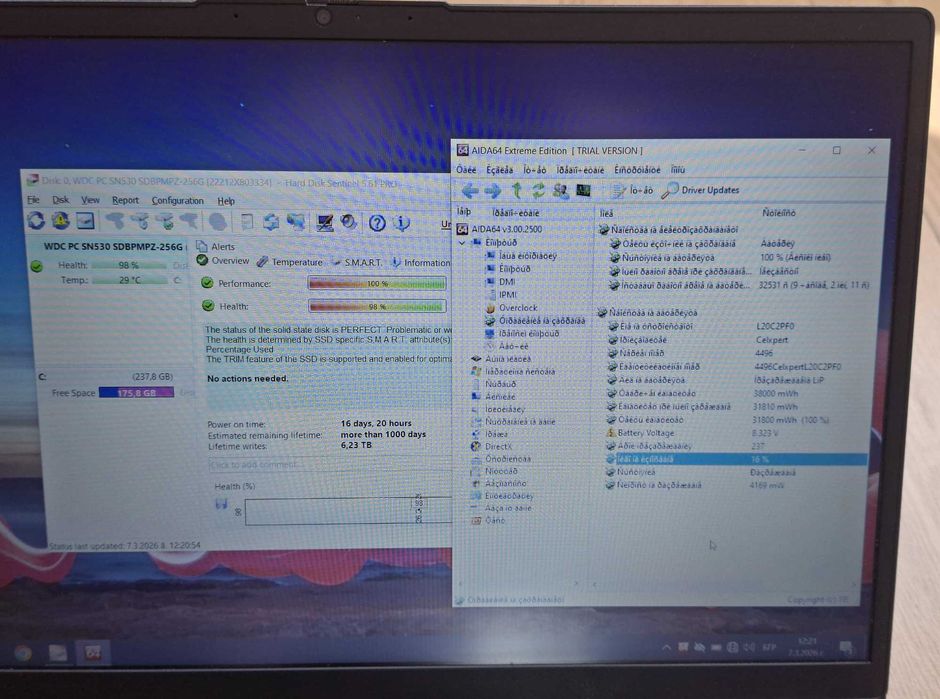Click the highlighted 16 % row in AIDA64
Screen dimensions: 940x699
735,459
